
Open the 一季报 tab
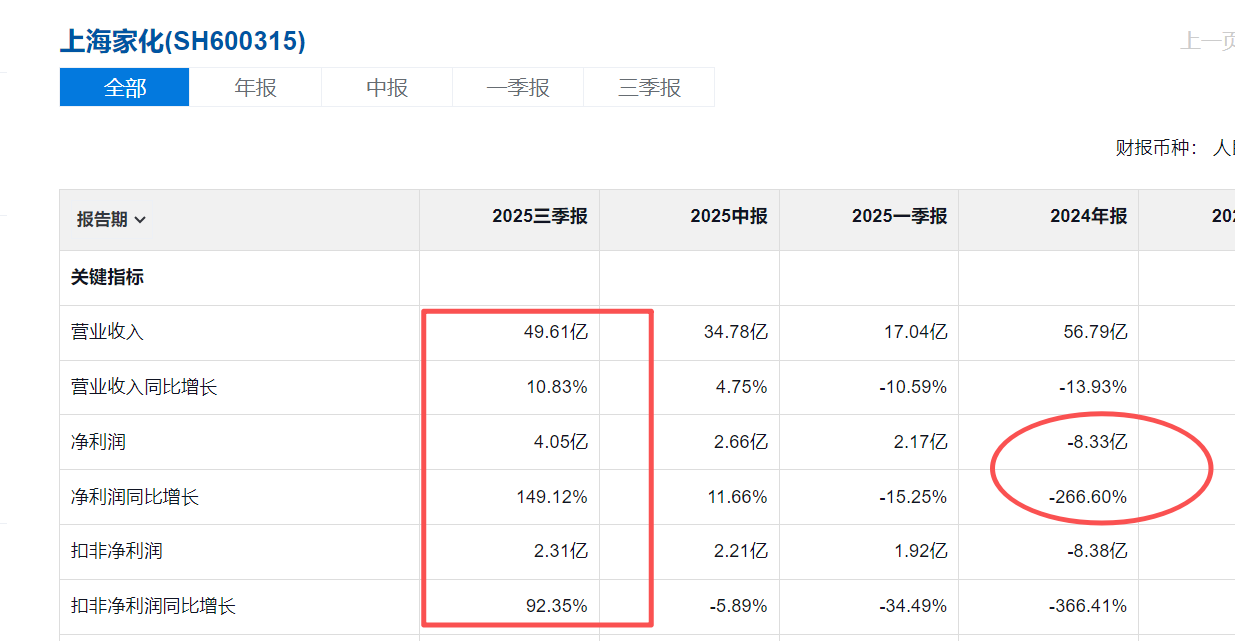518,88
